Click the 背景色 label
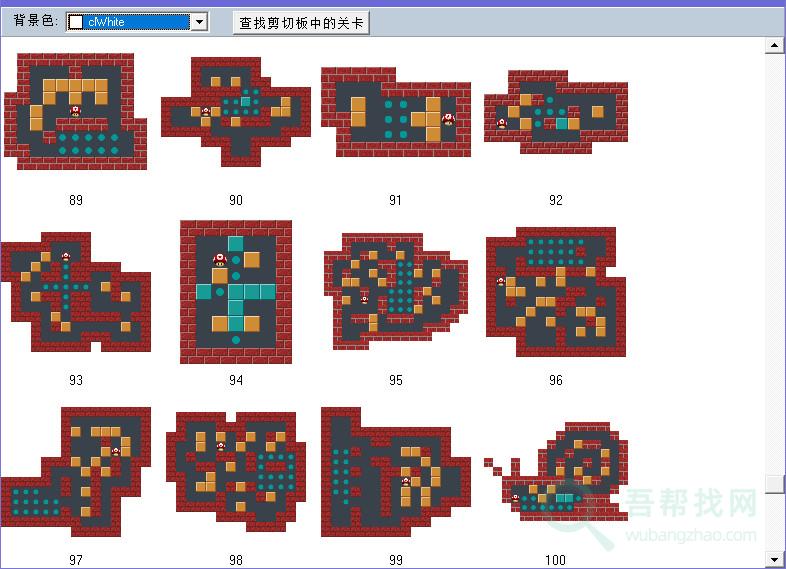Image resolution: width=786 pixels, height=569 pixels. pos(35,21)
